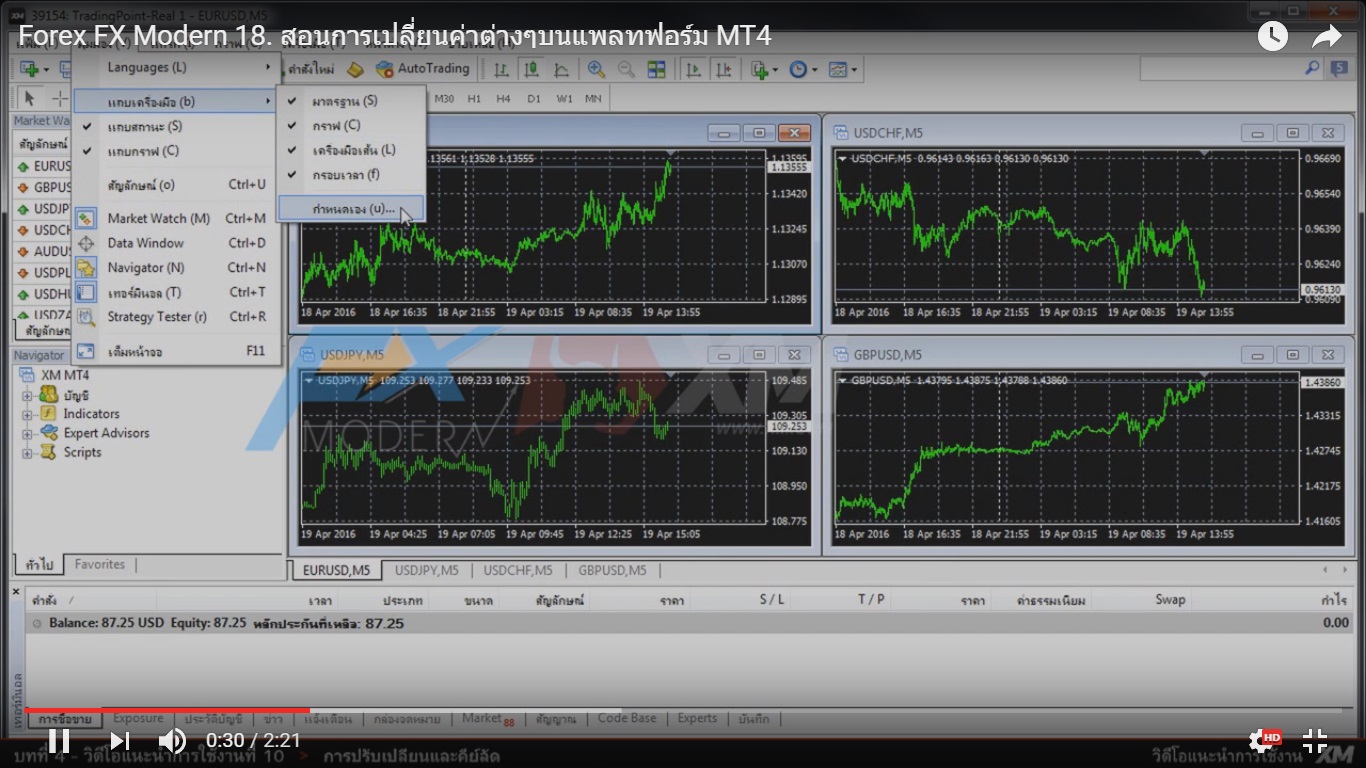Open the Languages (L) submenu
Image resolution: width=1366 pixels, height=768 pixels.
(x=176, y=67)
